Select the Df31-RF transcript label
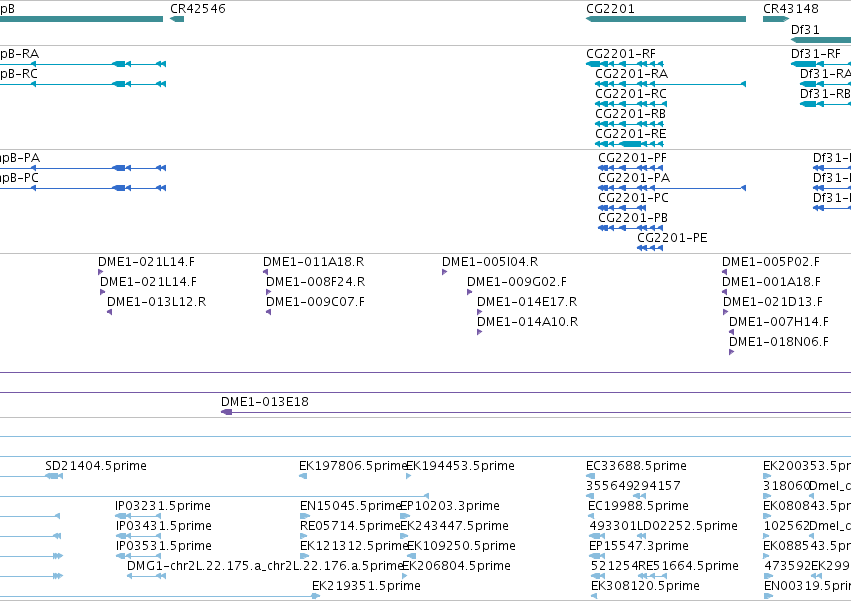The image size is (851, 601). pyautogui.click(x=816, y=54)
